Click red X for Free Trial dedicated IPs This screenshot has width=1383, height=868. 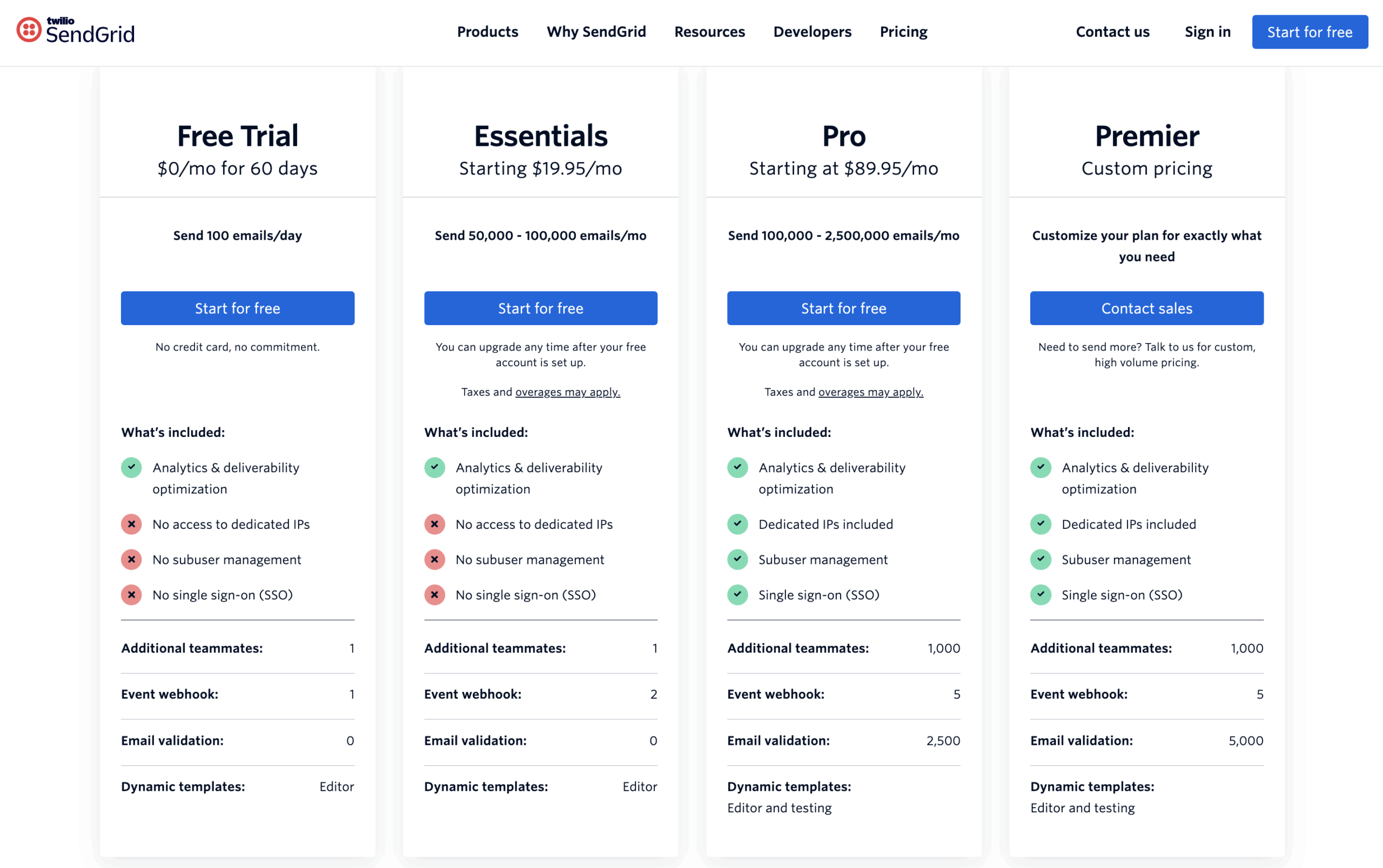[131, 524]
